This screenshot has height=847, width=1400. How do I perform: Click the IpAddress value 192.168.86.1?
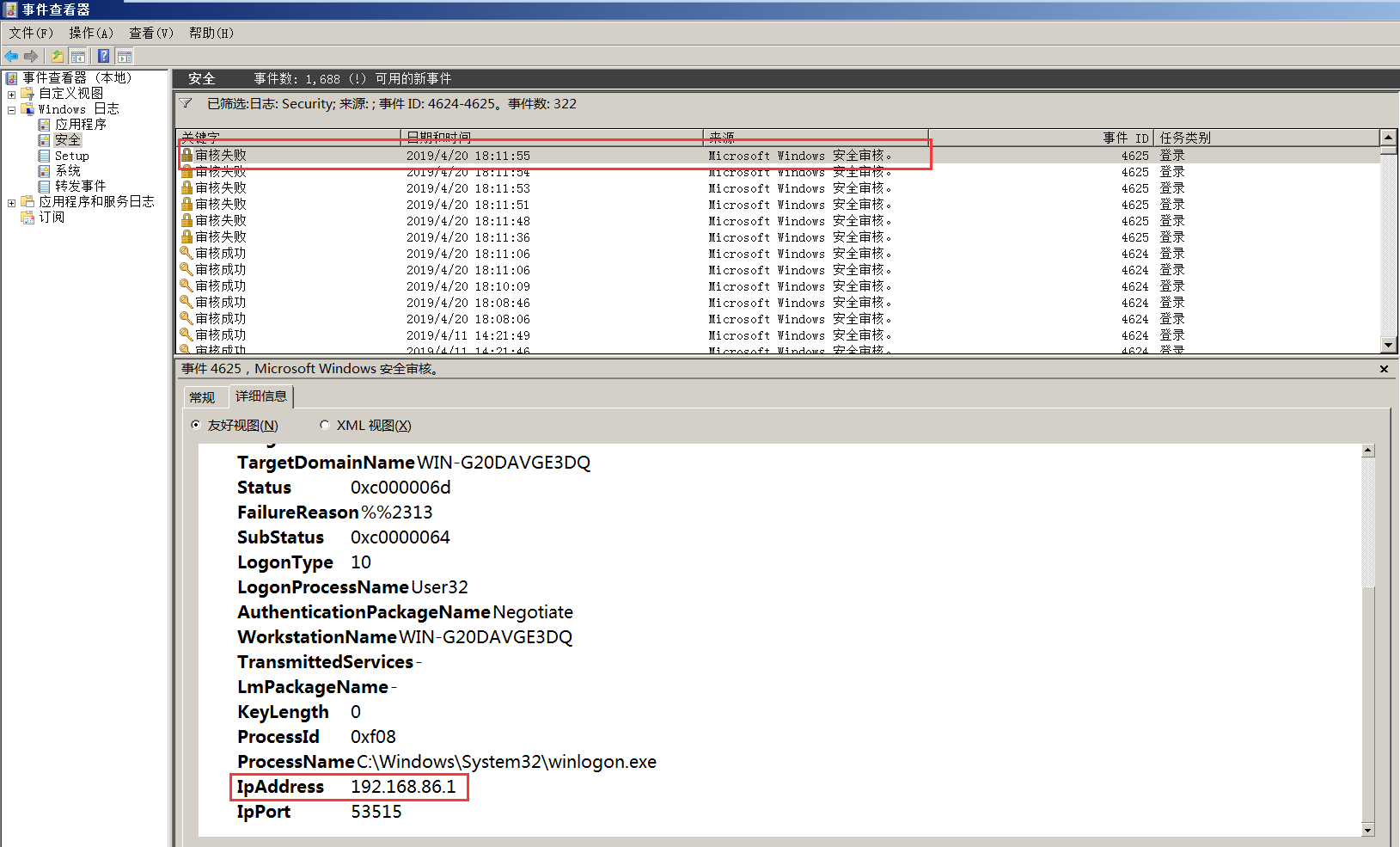tap(403, 787)
